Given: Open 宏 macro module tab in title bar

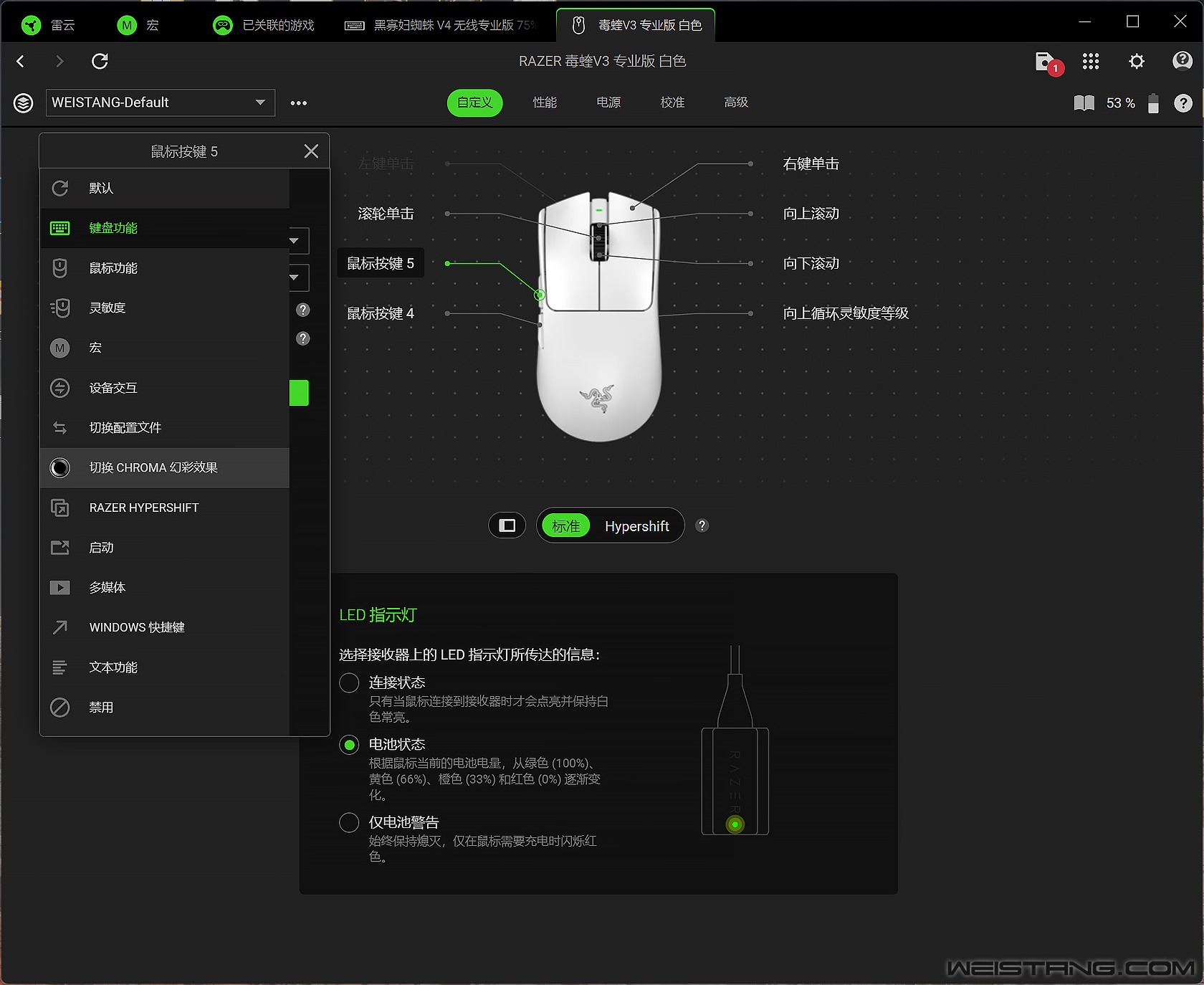Looking at the screenshot, I should coord(138,26).
